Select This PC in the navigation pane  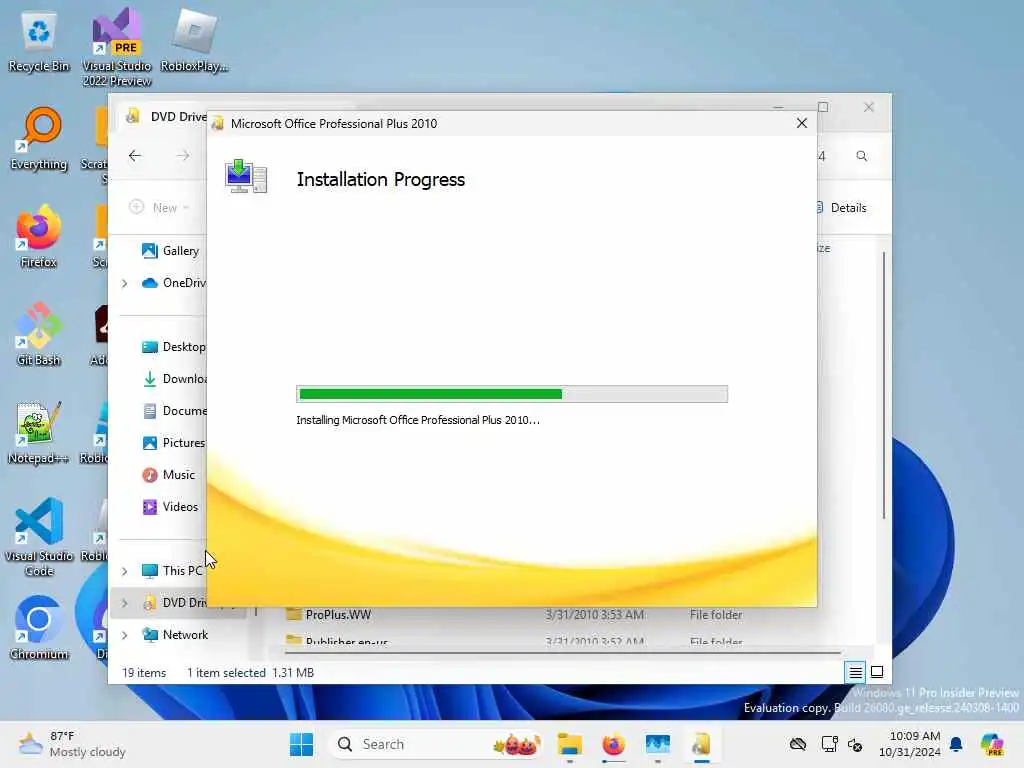click(172, 571)
